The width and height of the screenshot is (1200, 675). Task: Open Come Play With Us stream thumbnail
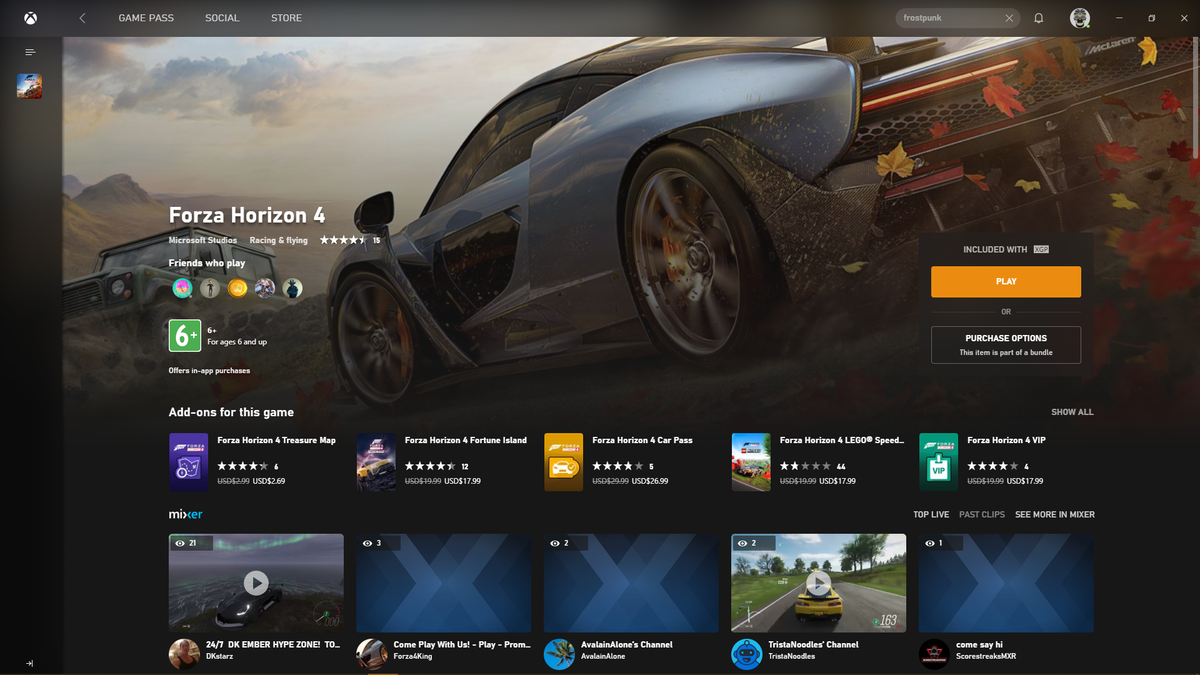click(443, 582)
